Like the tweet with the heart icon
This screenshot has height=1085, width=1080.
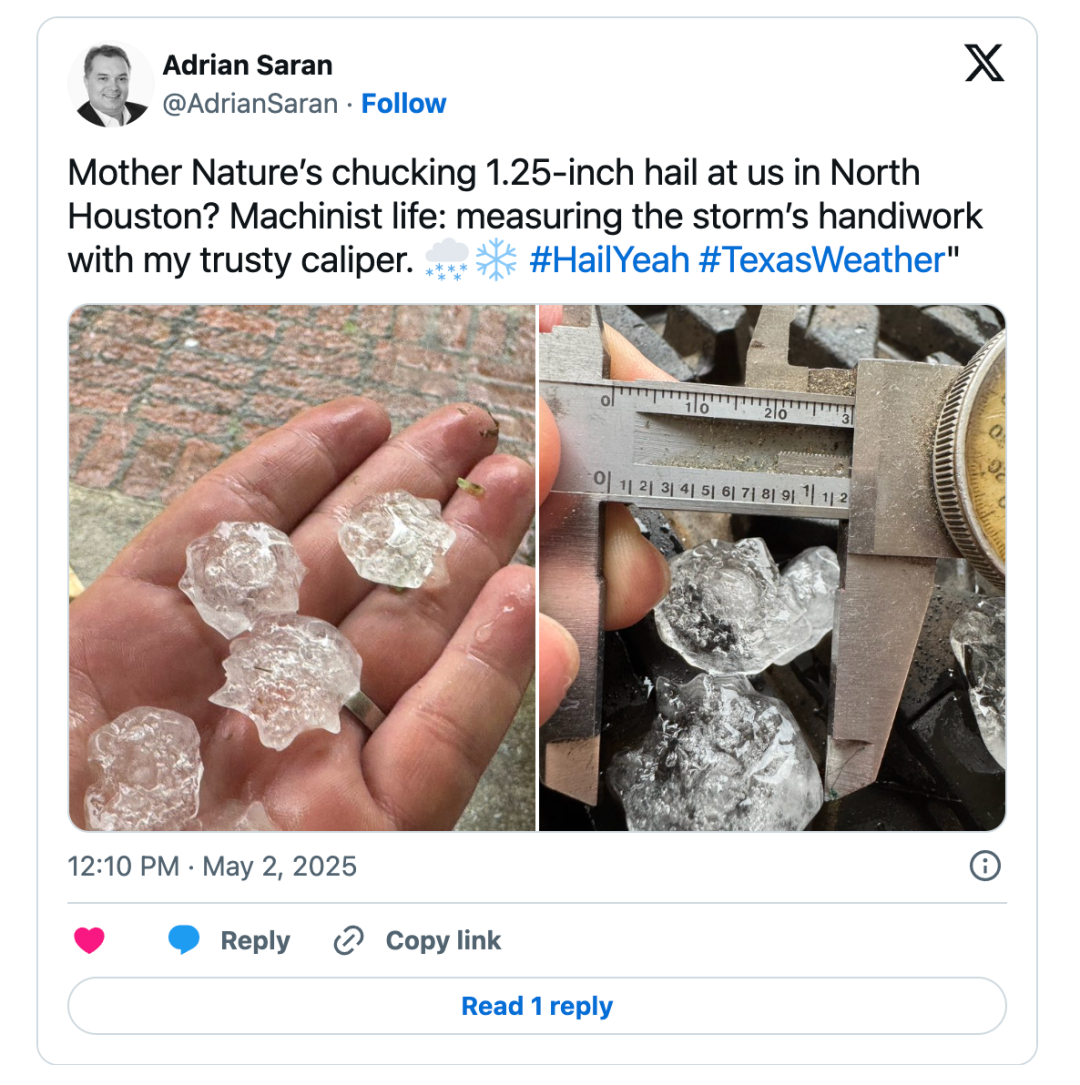[89, 940]
